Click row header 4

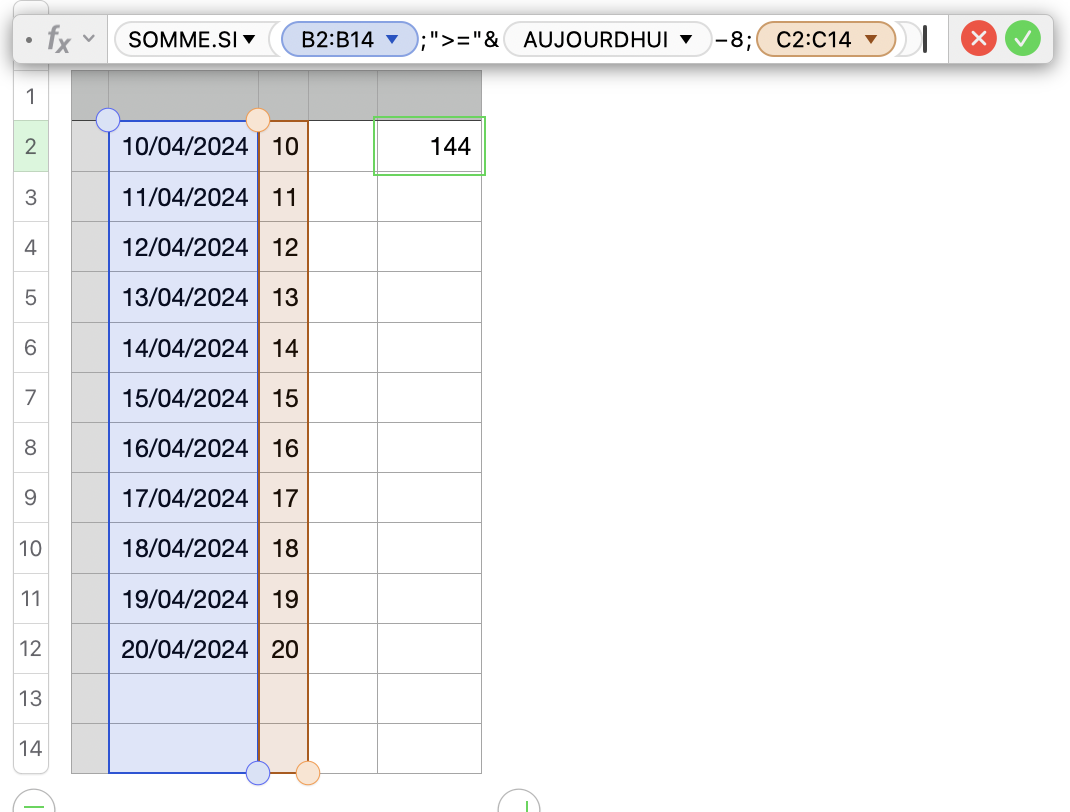point(31,247)
